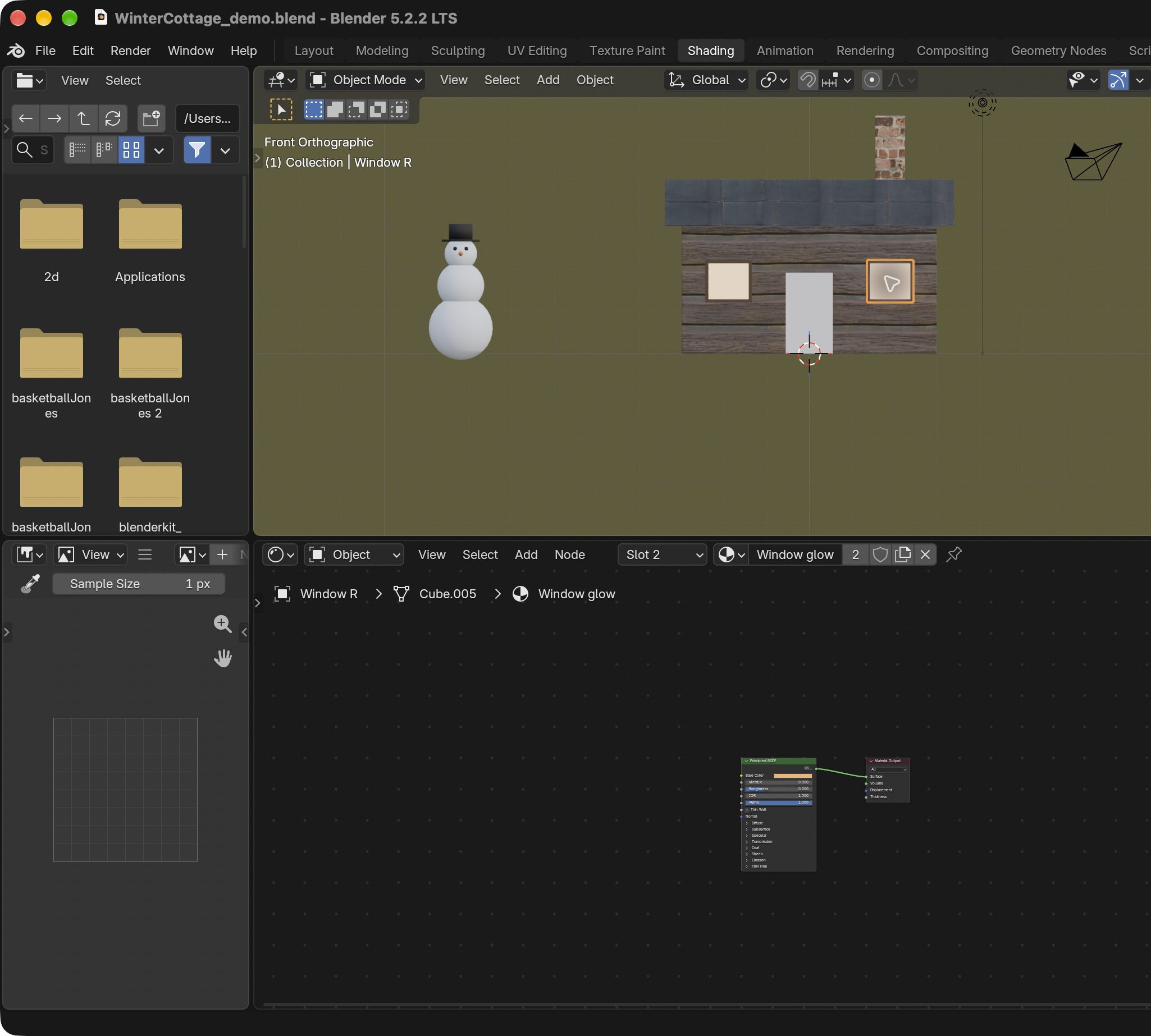Toggle proportional editing in viewport header
This screenshot has height=1036, width=1151.
pyautogui.click(x=871, y=80)
